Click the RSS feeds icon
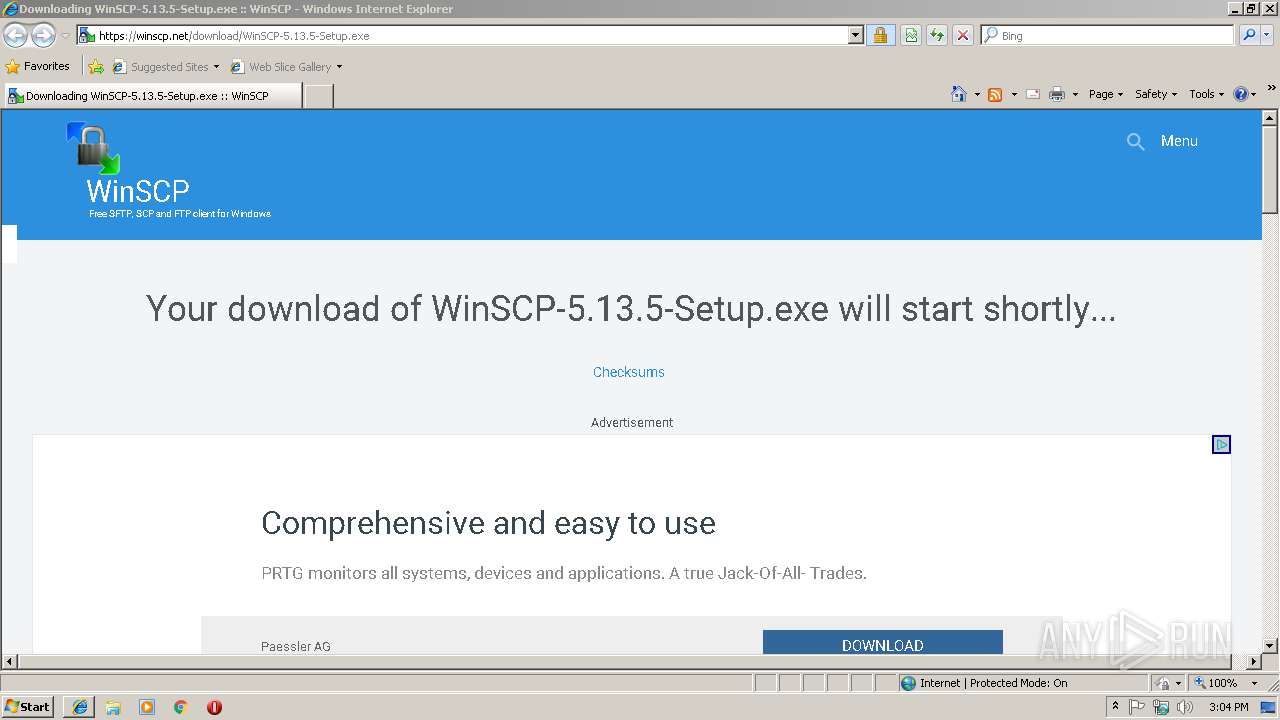Viewport: 1280px width, 720px height. (x=995, y=94)
